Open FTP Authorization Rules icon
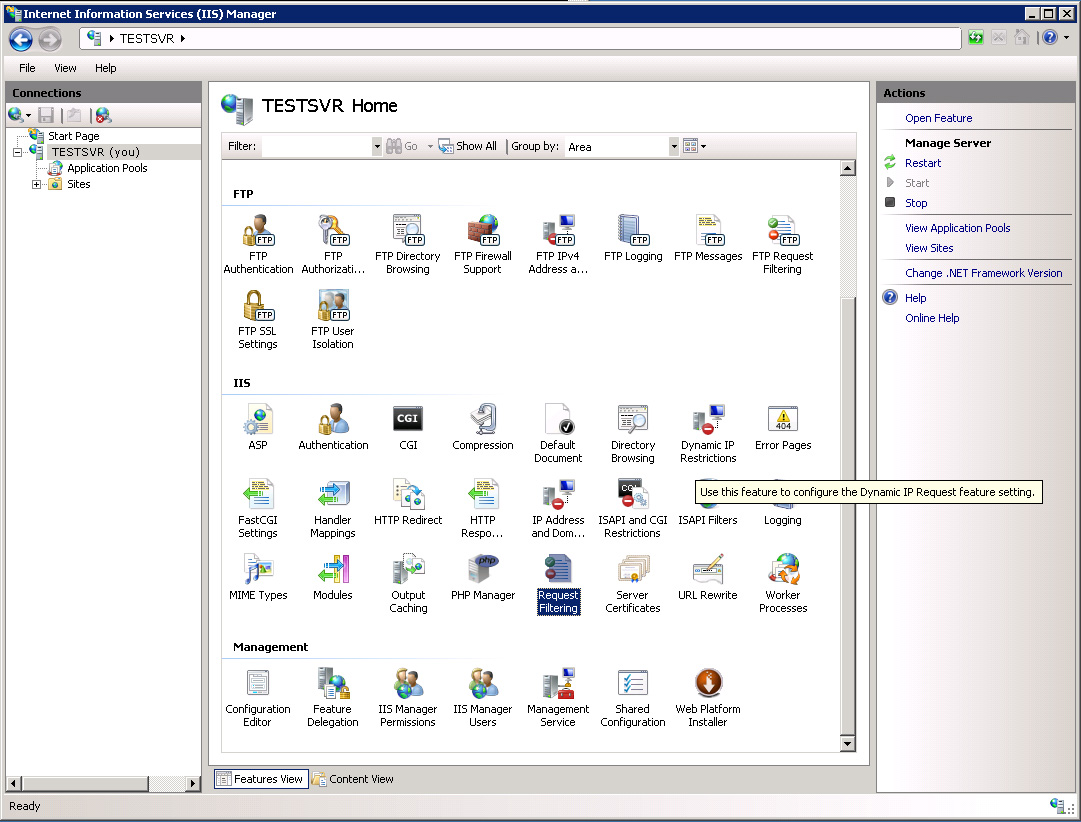 click(333, 244)
